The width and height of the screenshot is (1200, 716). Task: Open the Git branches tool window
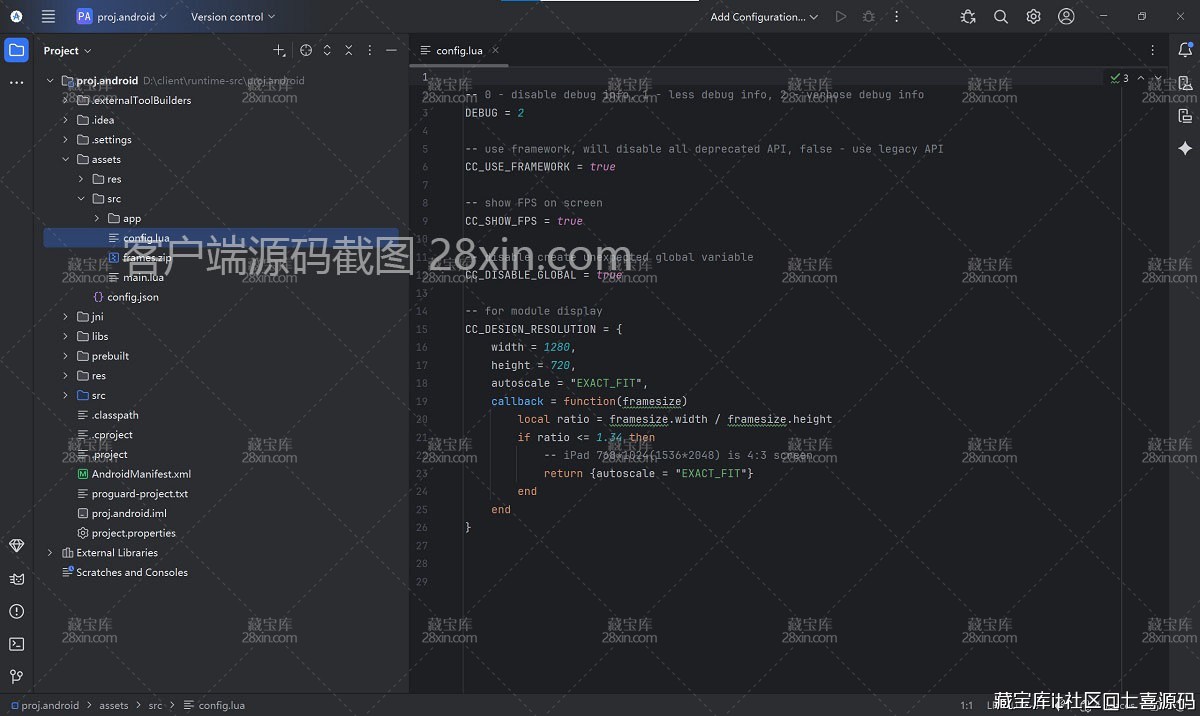click(x=16, y=676)
